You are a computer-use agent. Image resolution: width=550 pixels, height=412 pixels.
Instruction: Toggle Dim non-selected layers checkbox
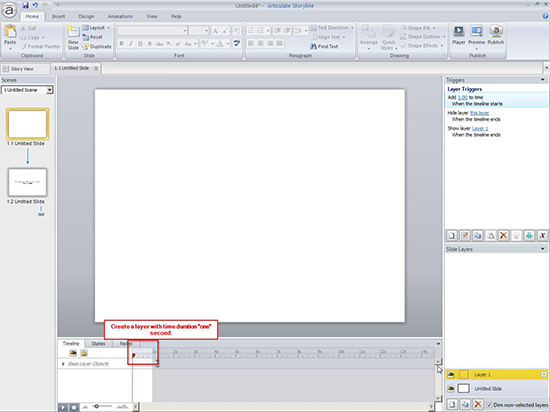[x=489, y=405]
